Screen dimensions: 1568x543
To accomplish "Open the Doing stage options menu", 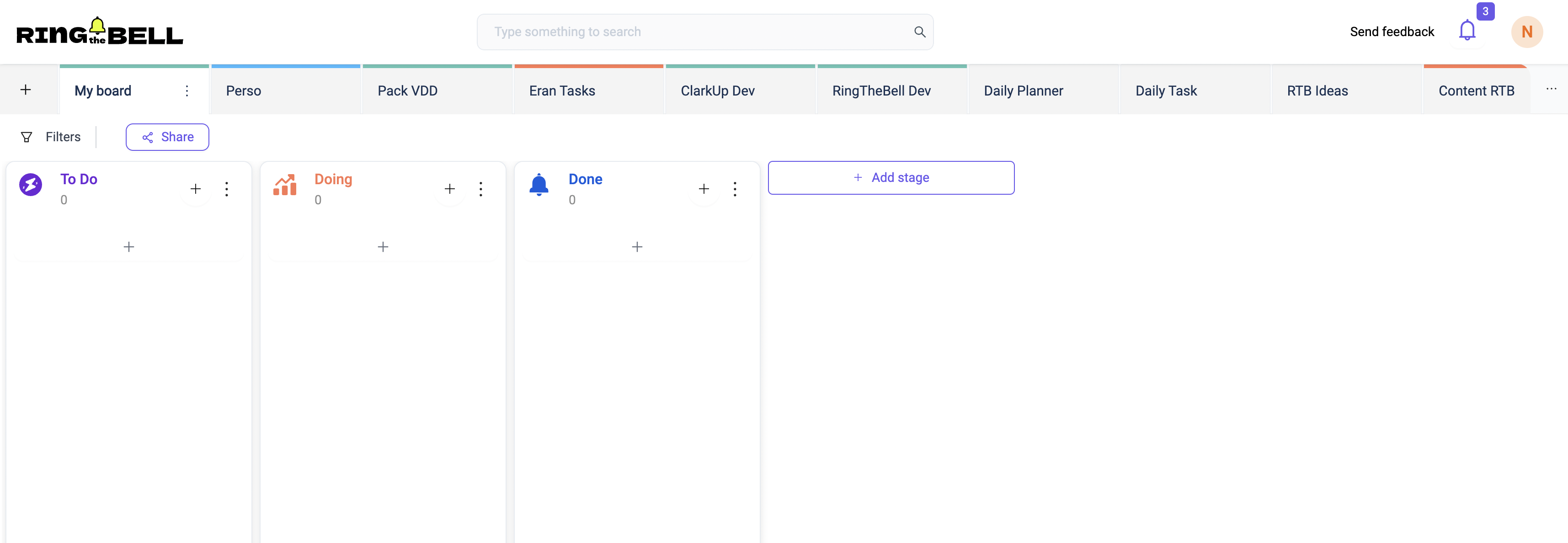I will coord(482,187).
